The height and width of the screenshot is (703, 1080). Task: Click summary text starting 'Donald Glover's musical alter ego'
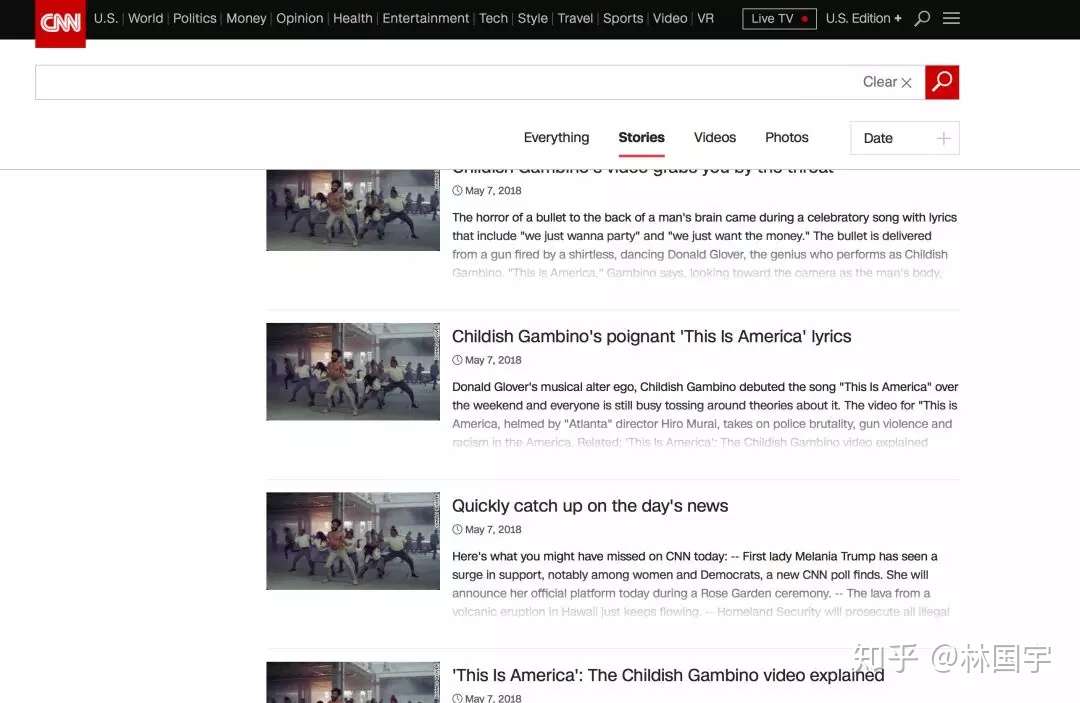point(705,415)
